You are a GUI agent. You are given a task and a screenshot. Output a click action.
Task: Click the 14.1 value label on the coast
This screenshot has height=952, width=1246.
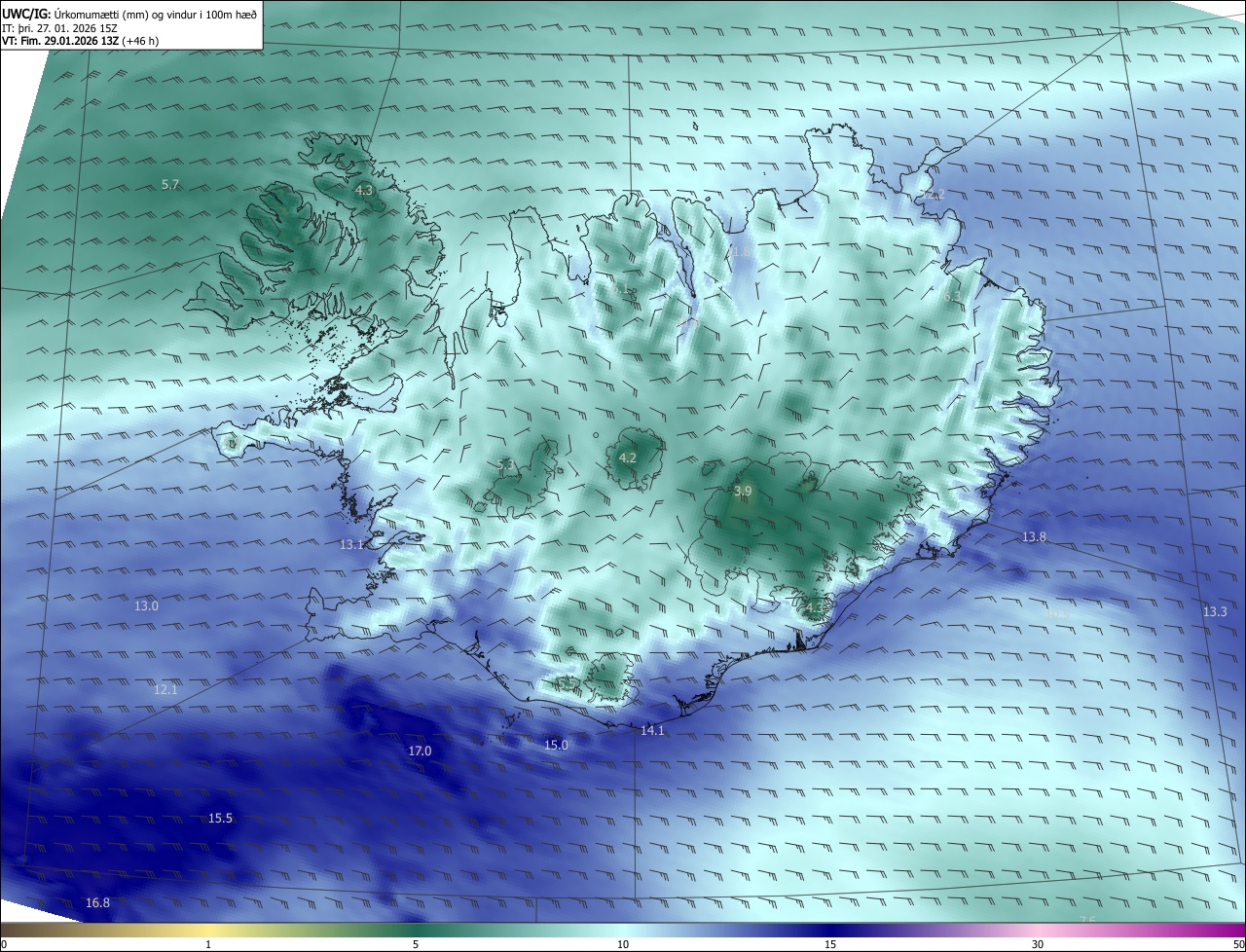coord(652,731)
